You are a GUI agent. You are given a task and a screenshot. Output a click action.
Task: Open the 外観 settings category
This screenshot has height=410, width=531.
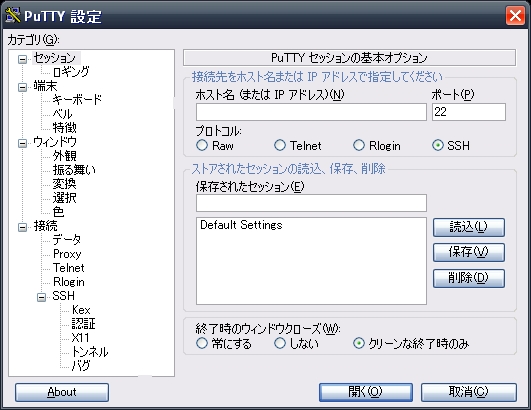click(x=64, y=156)
